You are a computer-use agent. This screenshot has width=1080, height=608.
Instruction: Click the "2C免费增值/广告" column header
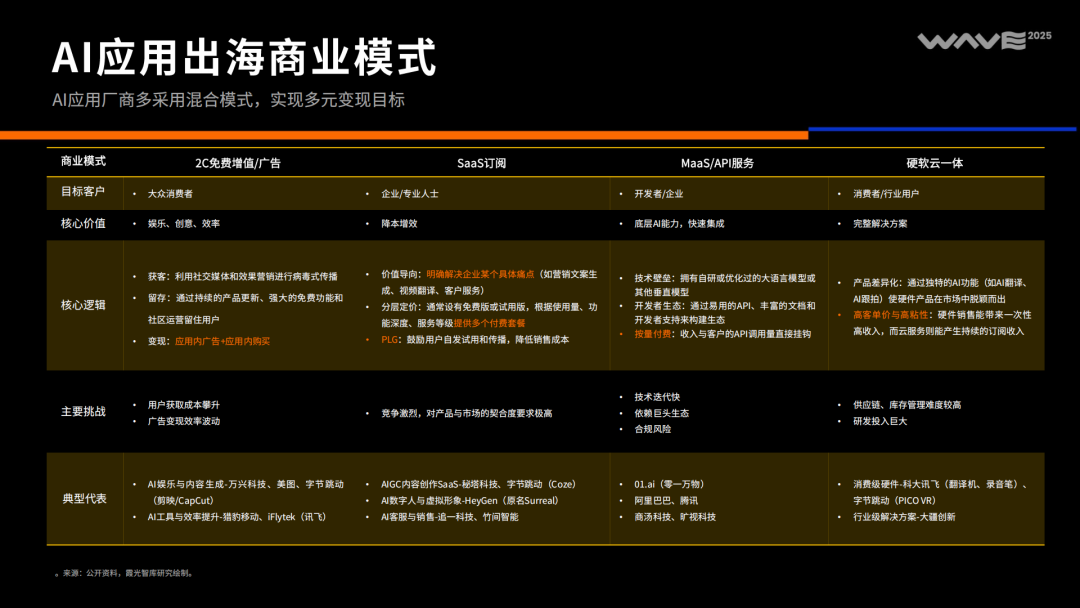(x=238, y=163)
